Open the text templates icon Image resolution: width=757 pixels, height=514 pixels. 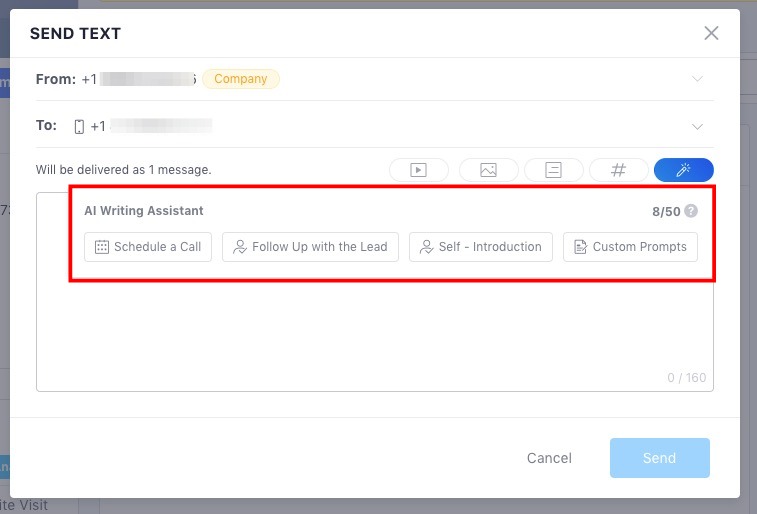pos(553,170)
